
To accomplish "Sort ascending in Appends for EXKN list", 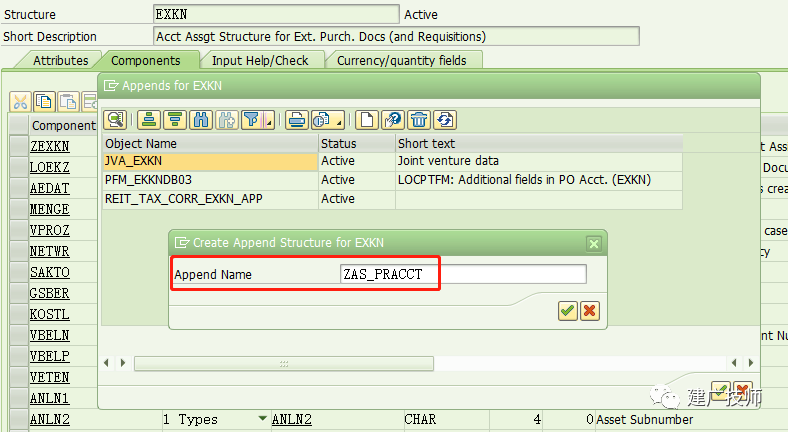I will tap(149, 120).
